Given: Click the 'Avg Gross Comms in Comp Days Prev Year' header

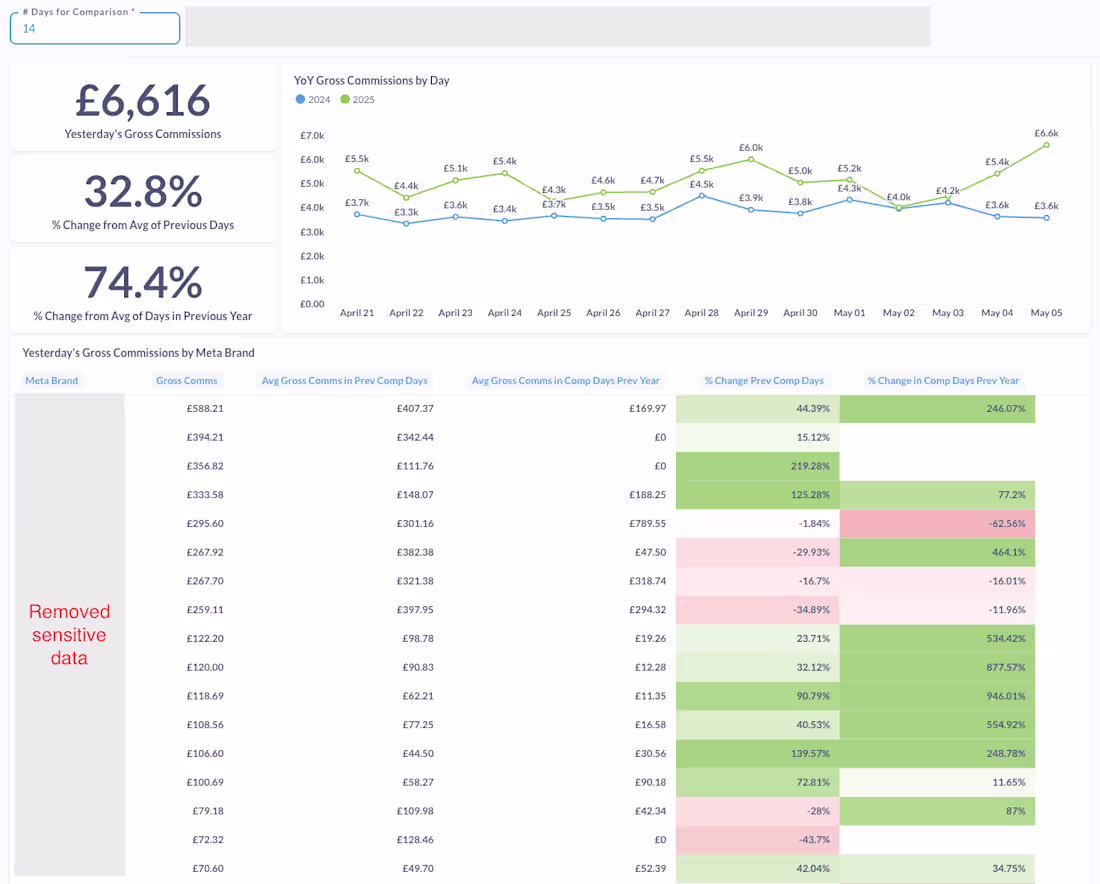Looking at the screenshot, I should coord(565,380).
